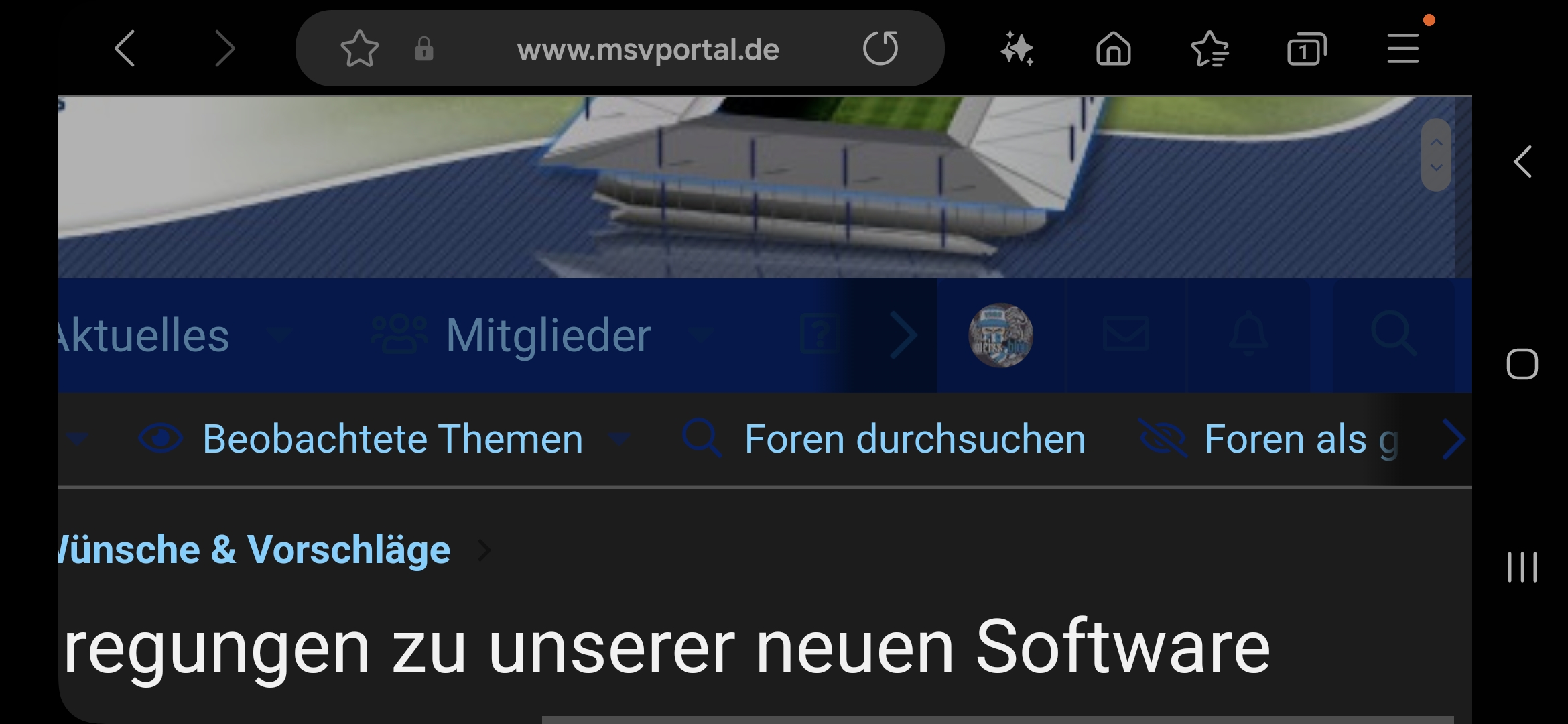Click the page scroll up/down handle
The image size is (1568, 724).
click(x=1436, y=155)
